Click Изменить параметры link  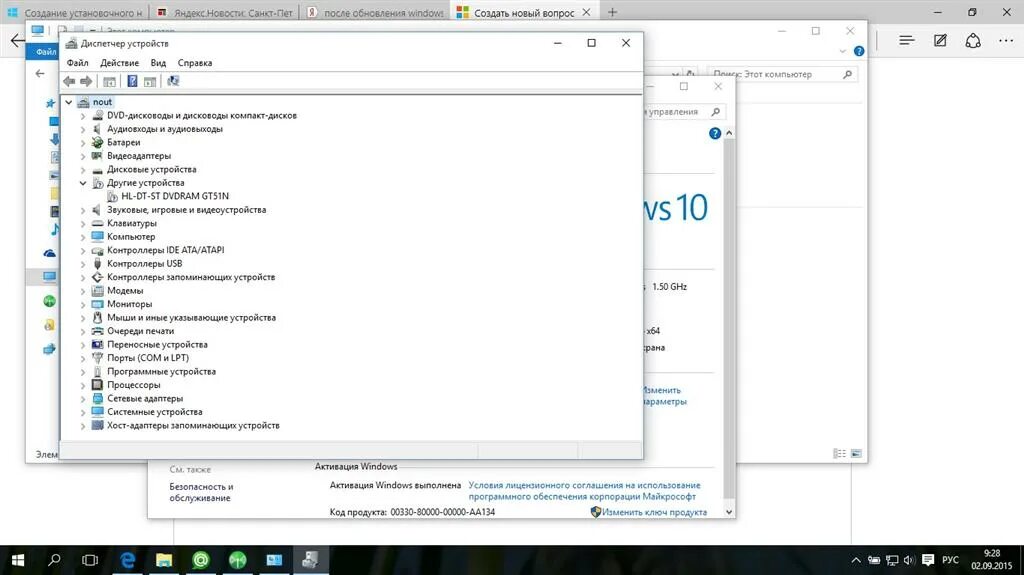click(x=665, y=396)
